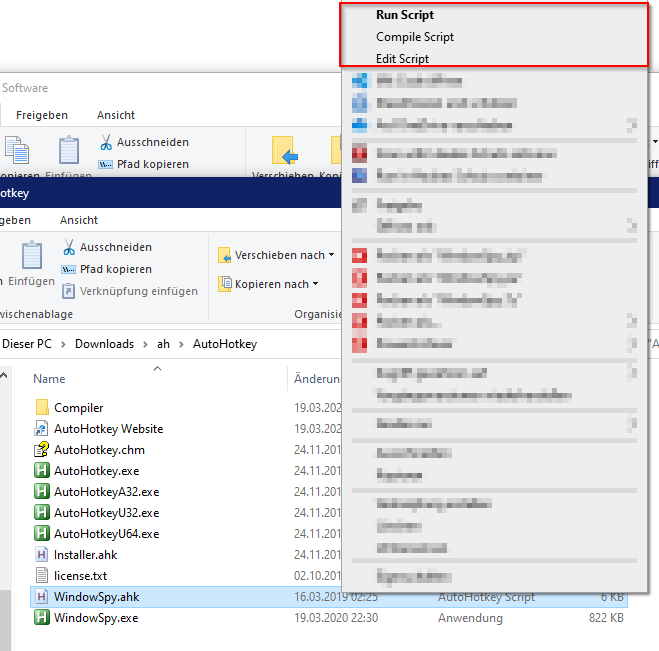Select the license.txt file name
The image size is (659, 651).
(x=80, y=576)
